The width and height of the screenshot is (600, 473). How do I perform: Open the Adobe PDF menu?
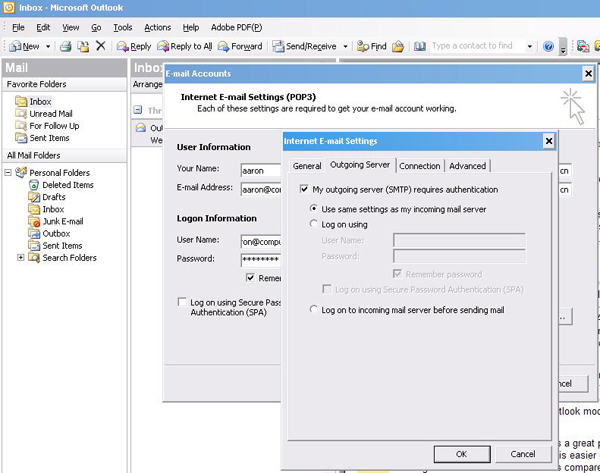coord(236,28)
